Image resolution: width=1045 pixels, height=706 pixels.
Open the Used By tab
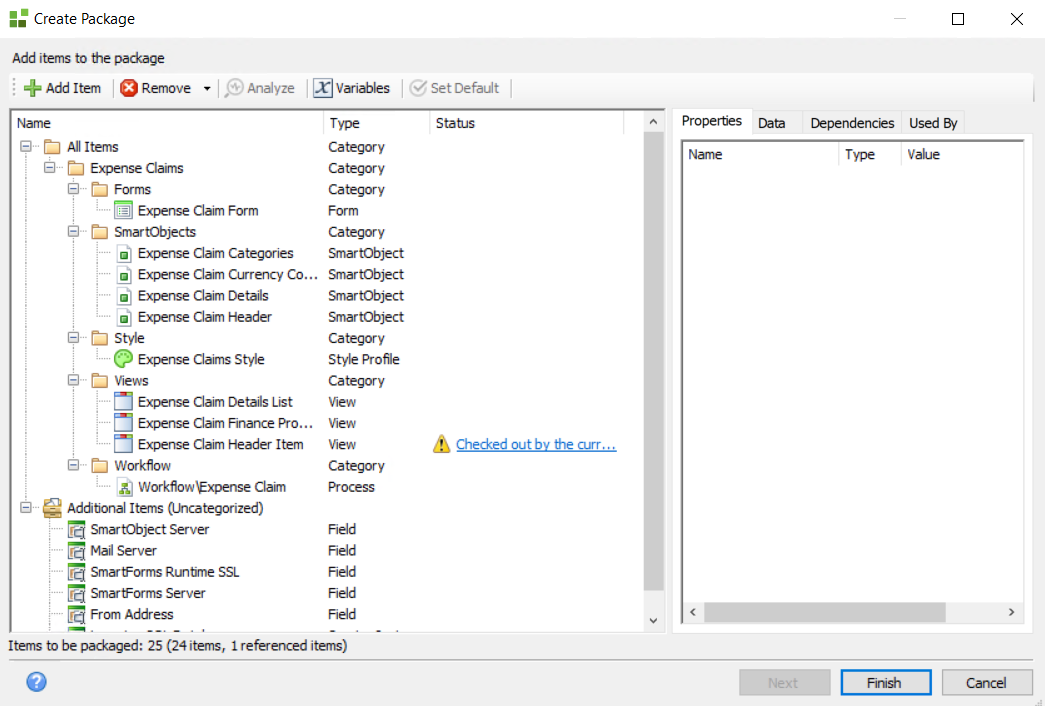click(932, 123)
